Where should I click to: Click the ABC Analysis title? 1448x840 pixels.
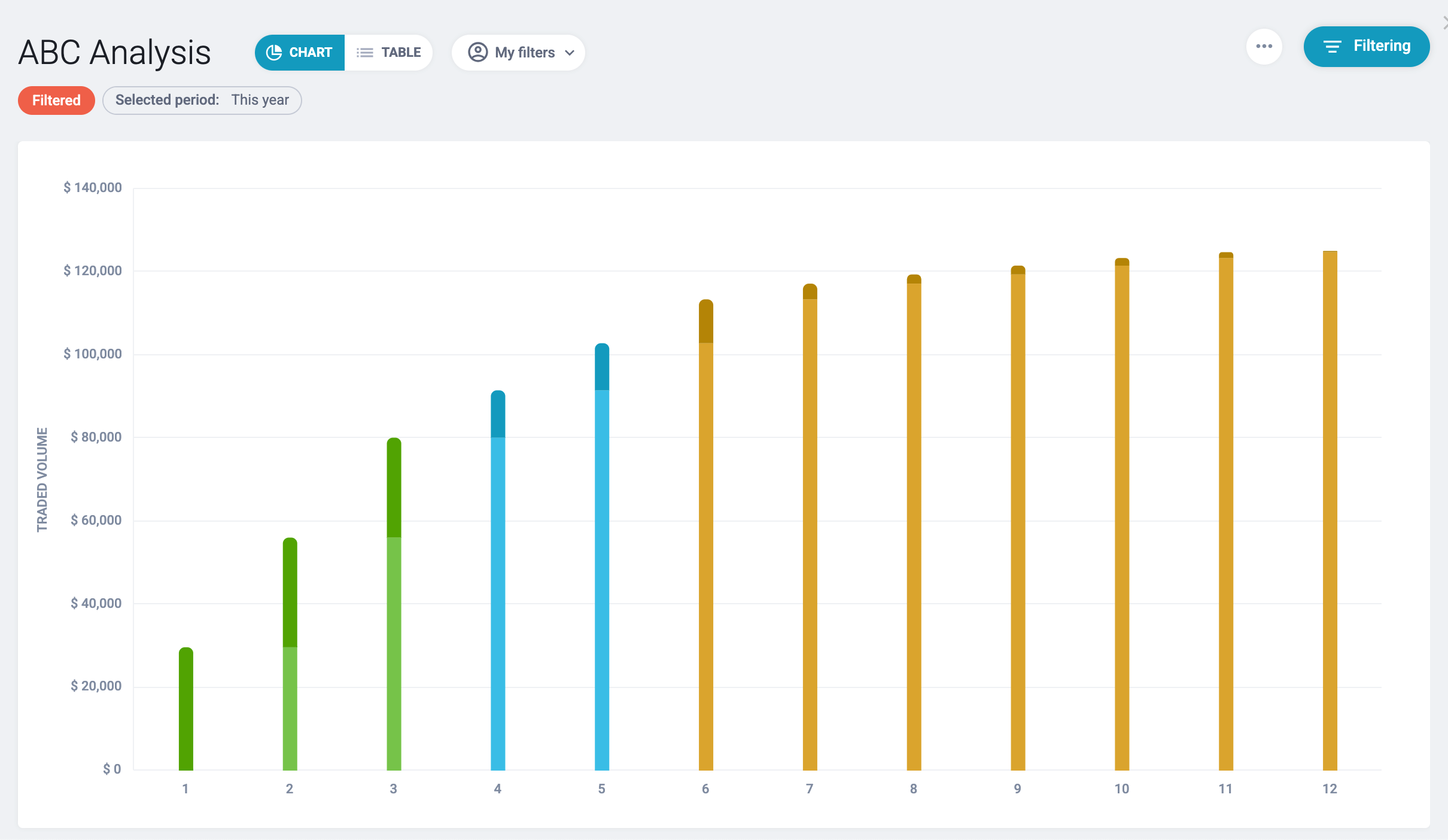[114, 52]
